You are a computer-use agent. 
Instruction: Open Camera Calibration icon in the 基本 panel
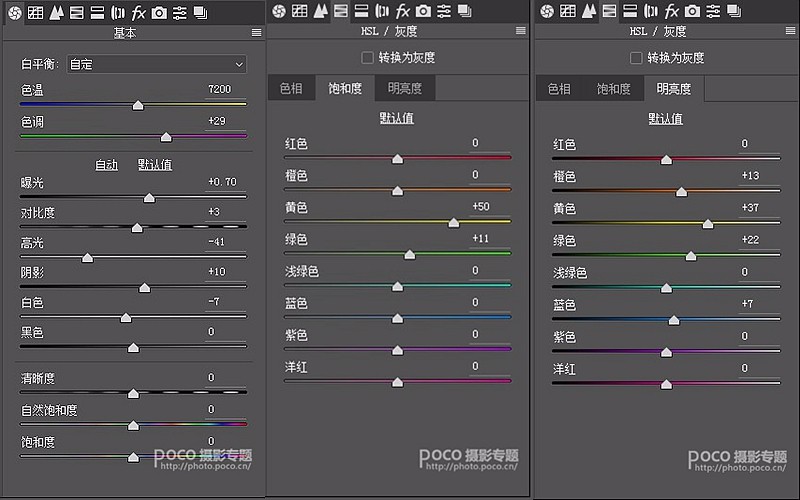tap(159, 12)
